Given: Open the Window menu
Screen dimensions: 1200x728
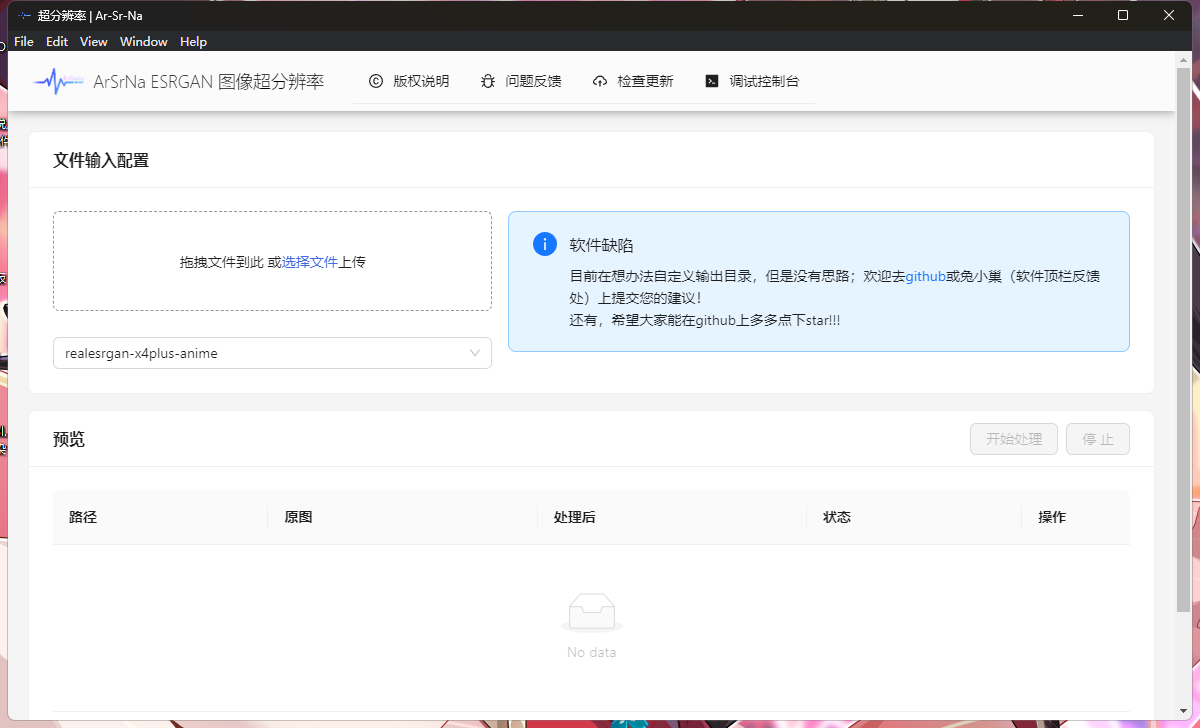Looking at the screenshot, I should 144,42.
